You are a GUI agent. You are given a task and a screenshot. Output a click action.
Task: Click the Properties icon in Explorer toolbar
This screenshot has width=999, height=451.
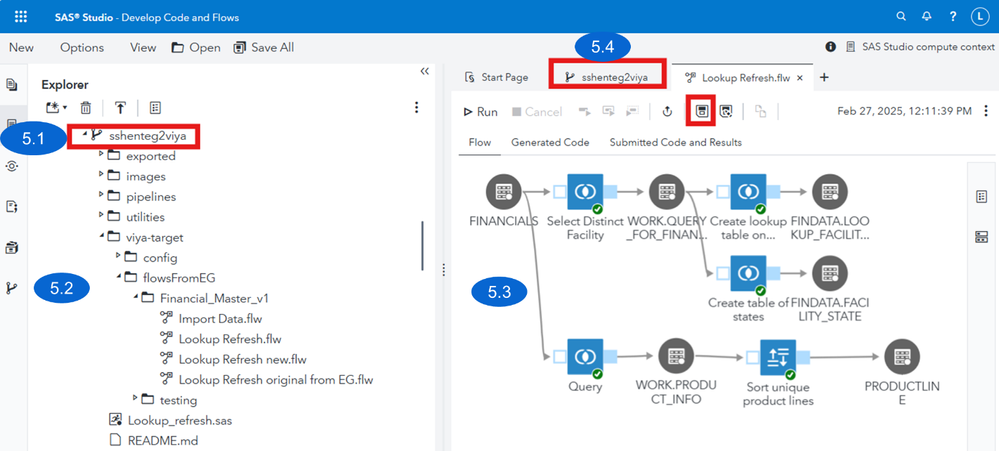[155, 108]
